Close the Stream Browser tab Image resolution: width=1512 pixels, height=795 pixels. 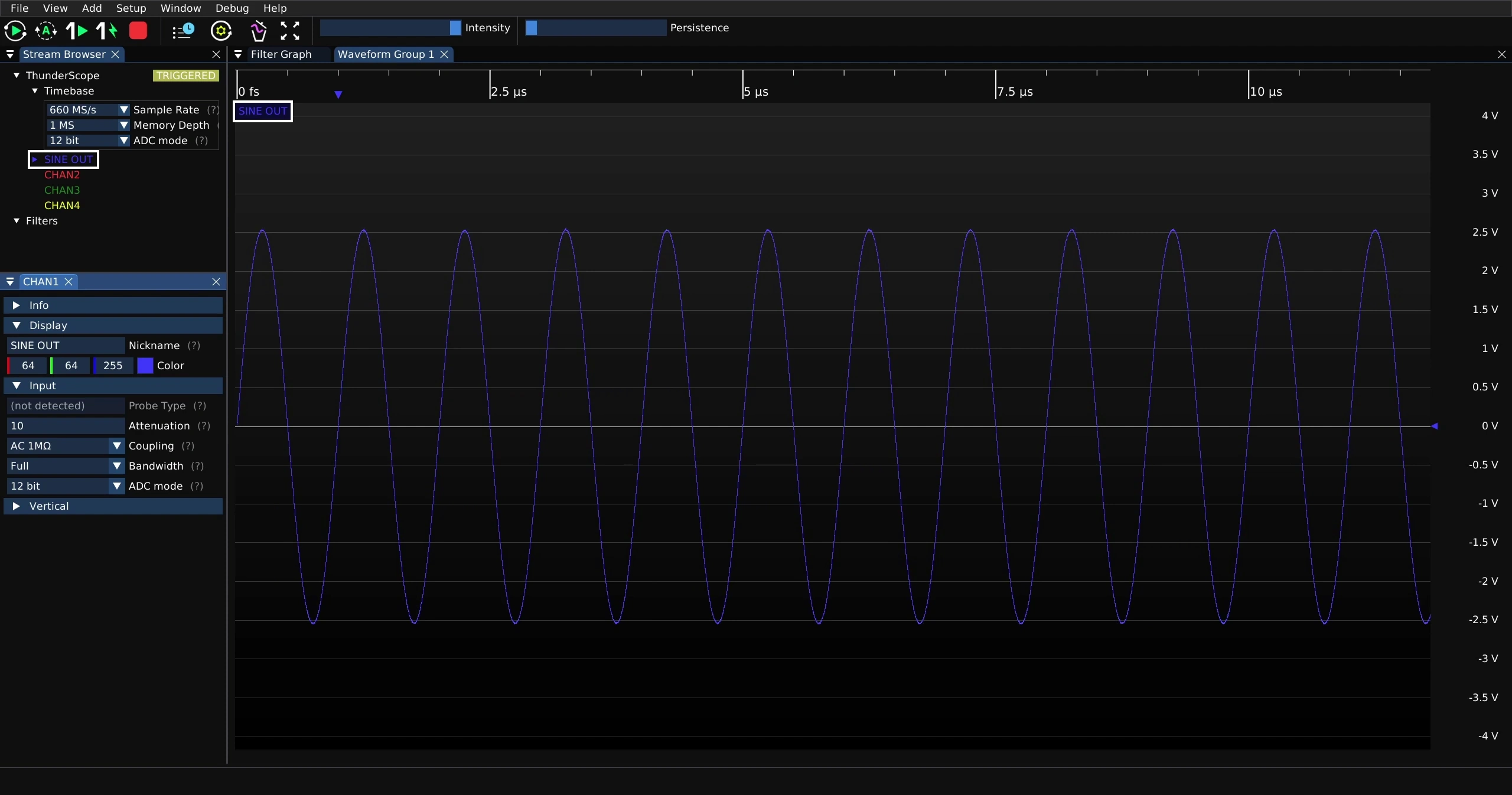pyautogui.click(x=115, y=54)
